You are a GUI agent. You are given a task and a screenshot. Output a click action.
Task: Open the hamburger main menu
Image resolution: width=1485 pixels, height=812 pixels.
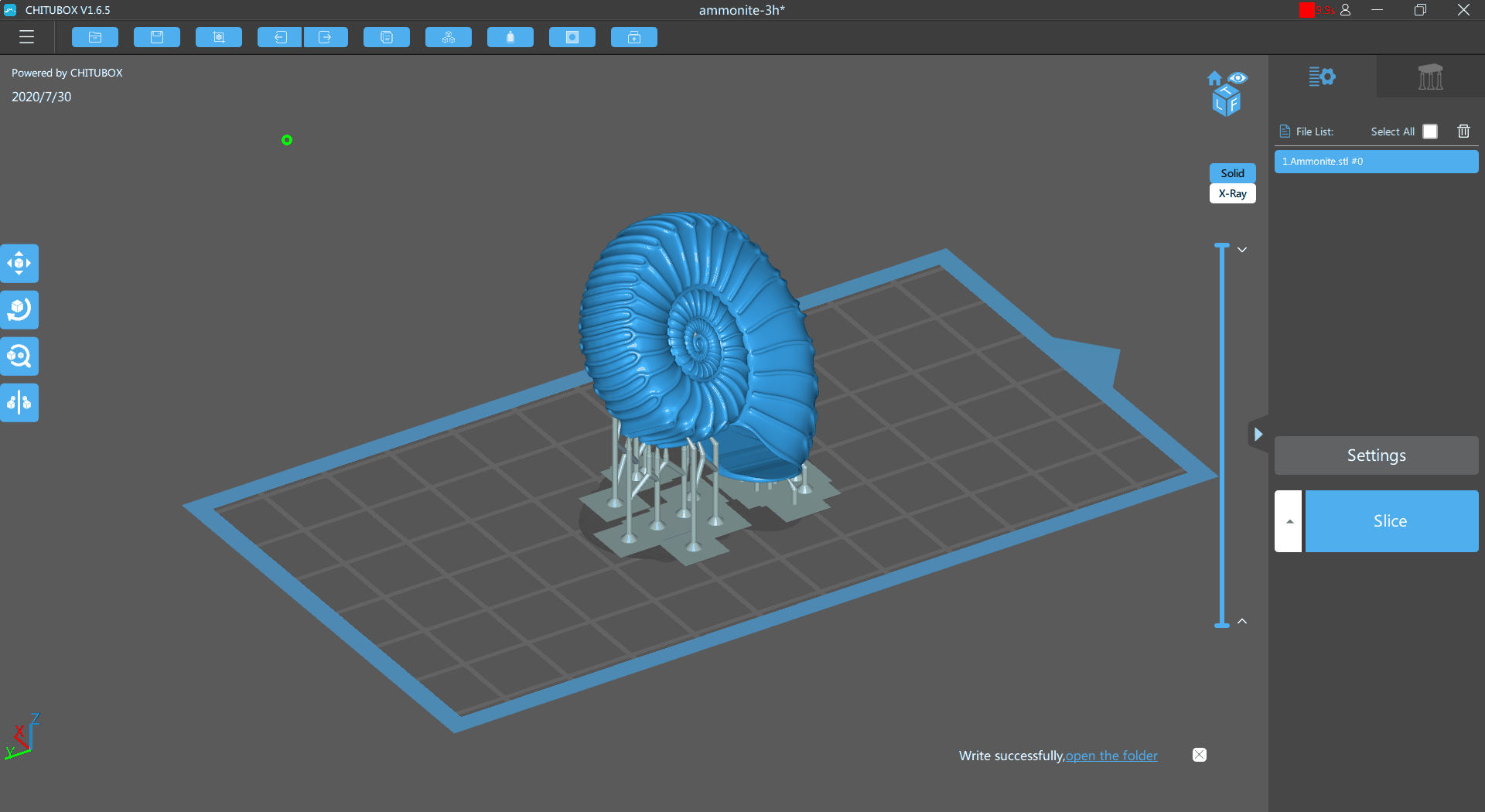pyautogui.click(x=27, y=37)
